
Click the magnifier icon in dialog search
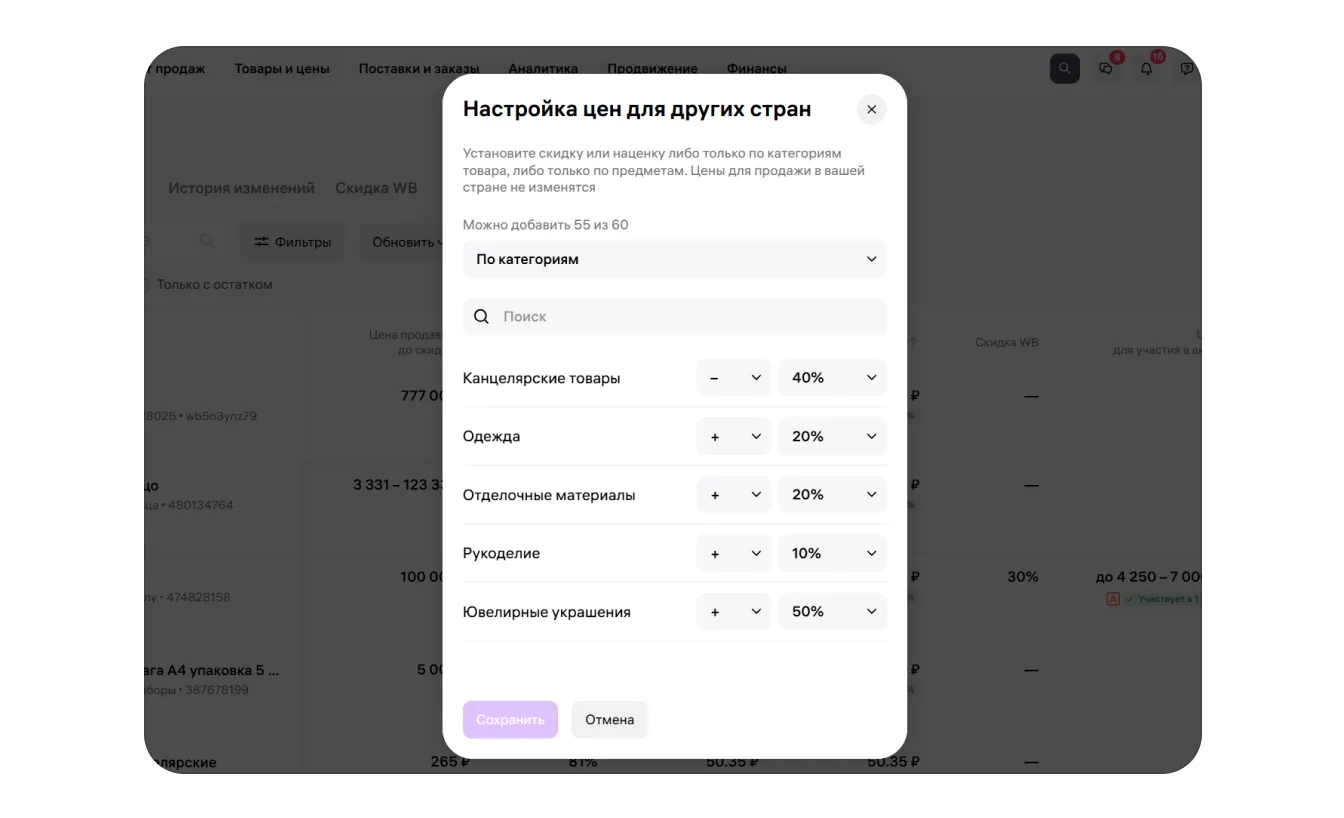481,317
